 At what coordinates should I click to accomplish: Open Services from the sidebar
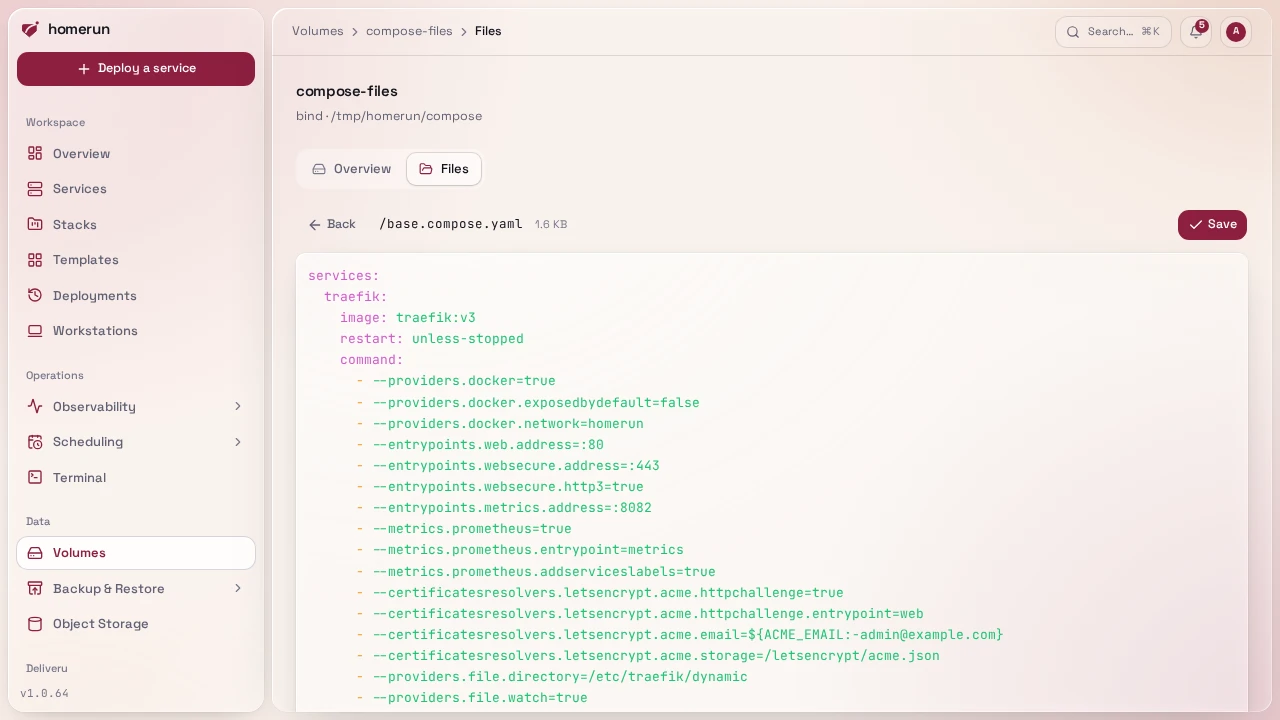coord(136,189)
